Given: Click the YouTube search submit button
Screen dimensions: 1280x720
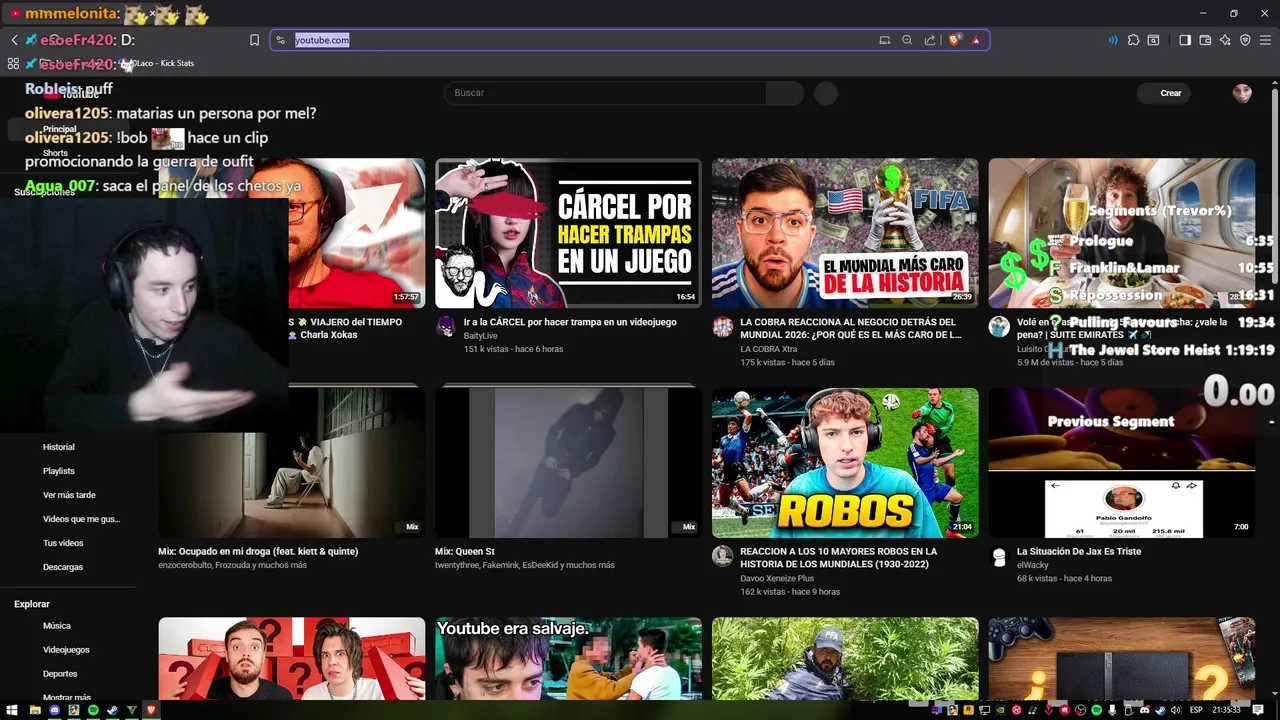Looking at the screenshot, I should coord(785,93).
